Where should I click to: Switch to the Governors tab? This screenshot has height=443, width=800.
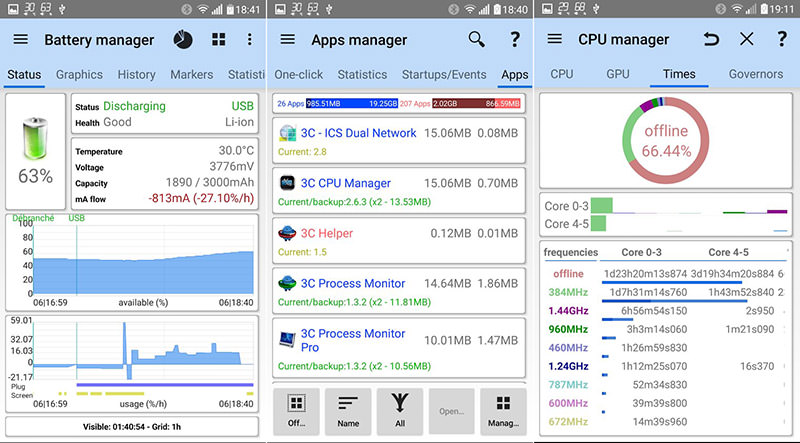(x=755, y=75)
